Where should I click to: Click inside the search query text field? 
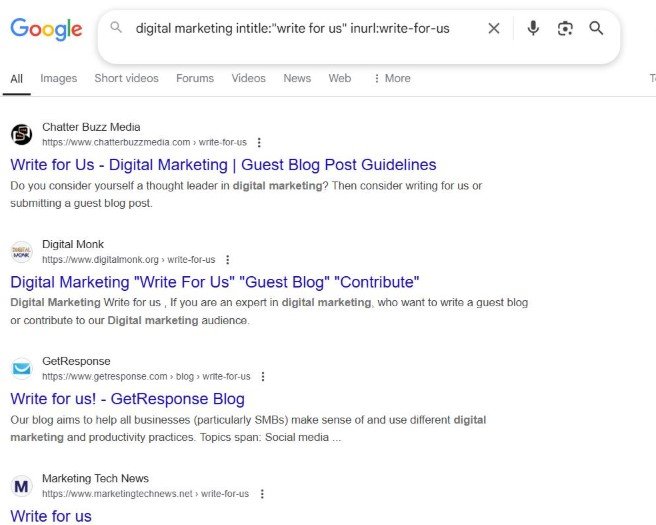(x=293, y=28)
